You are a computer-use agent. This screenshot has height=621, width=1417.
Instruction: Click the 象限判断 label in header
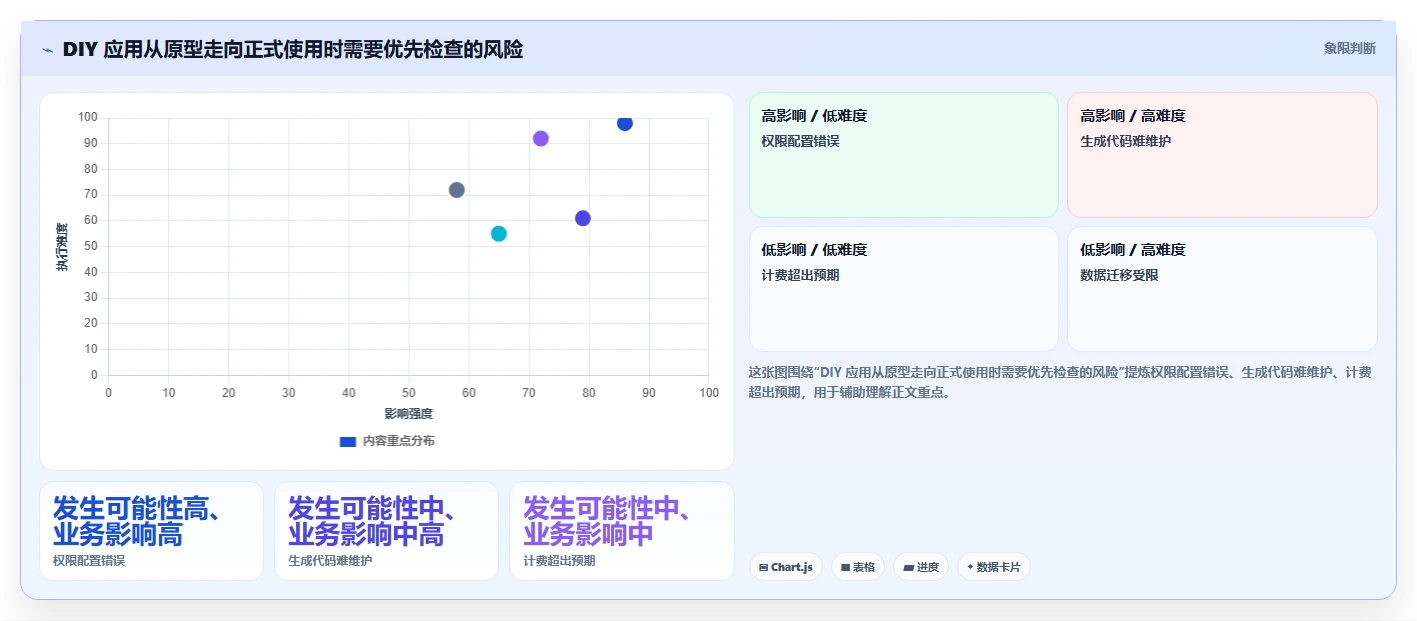pos(1350,48)
